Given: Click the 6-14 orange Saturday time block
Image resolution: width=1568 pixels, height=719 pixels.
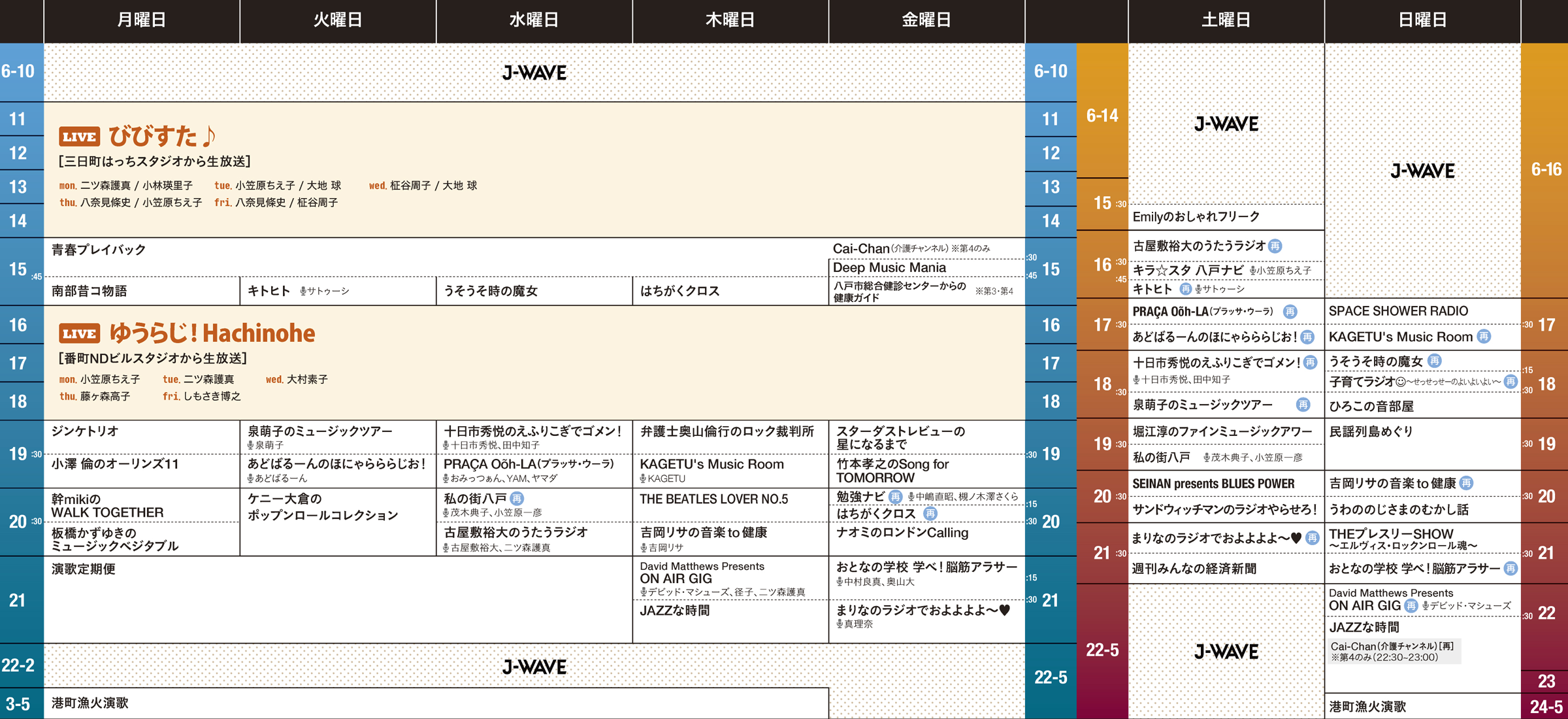Looking at the screenshot, I should [1102, 116].
